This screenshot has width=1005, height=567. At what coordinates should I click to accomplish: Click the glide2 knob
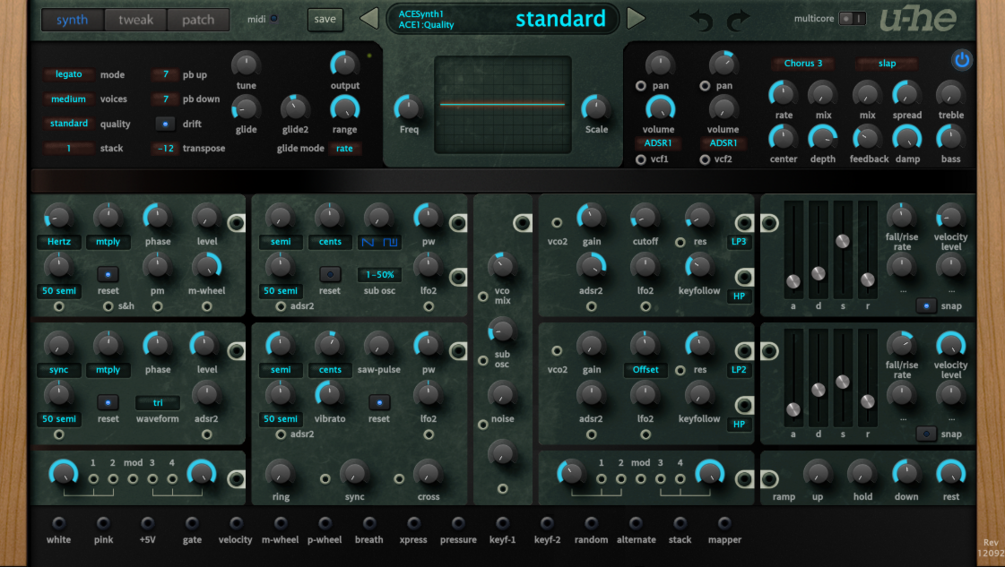pyautogui.click(x=295, y=108)
